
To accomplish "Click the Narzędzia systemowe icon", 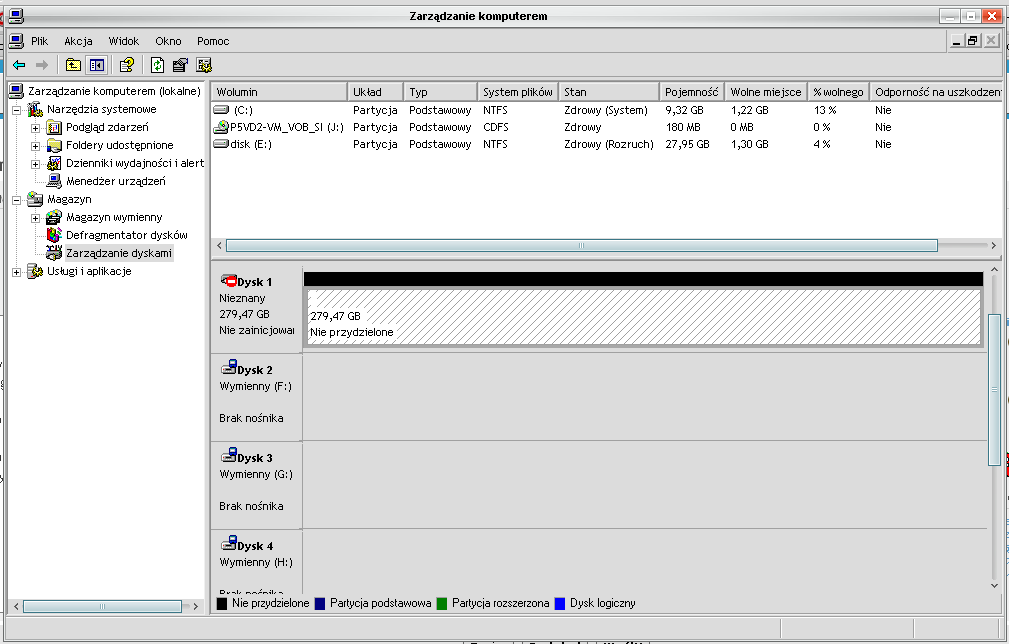I will click(x=35, y=109).
